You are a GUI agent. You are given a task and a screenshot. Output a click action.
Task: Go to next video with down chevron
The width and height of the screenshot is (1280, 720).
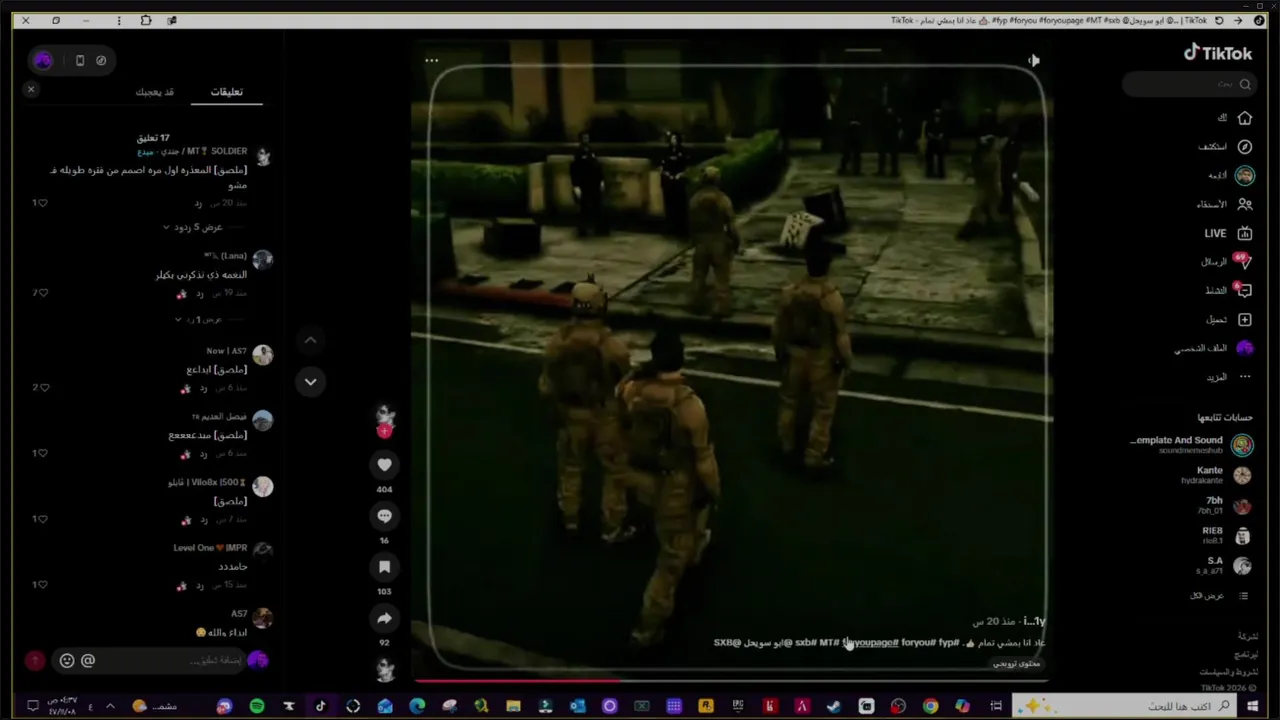(310, 381)
